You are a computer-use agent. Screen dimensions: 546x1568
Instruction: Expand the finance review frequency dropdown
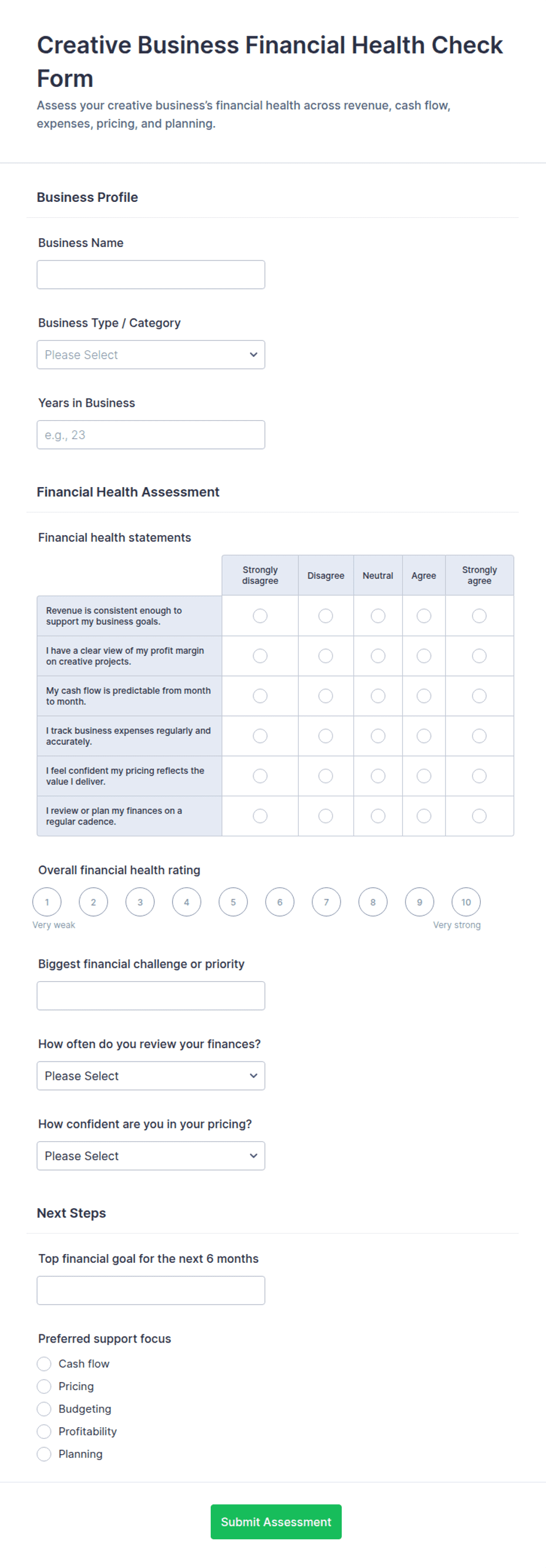[x=150, y=1076]
